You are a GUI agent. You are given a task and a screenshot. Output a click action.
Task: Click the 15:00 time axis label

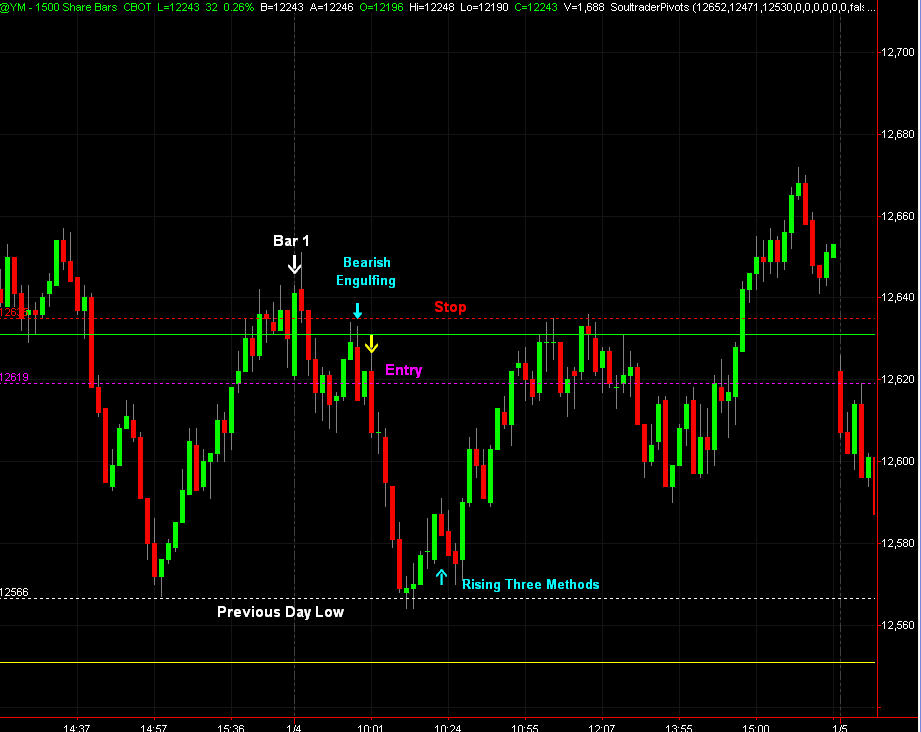click(755, 728)
